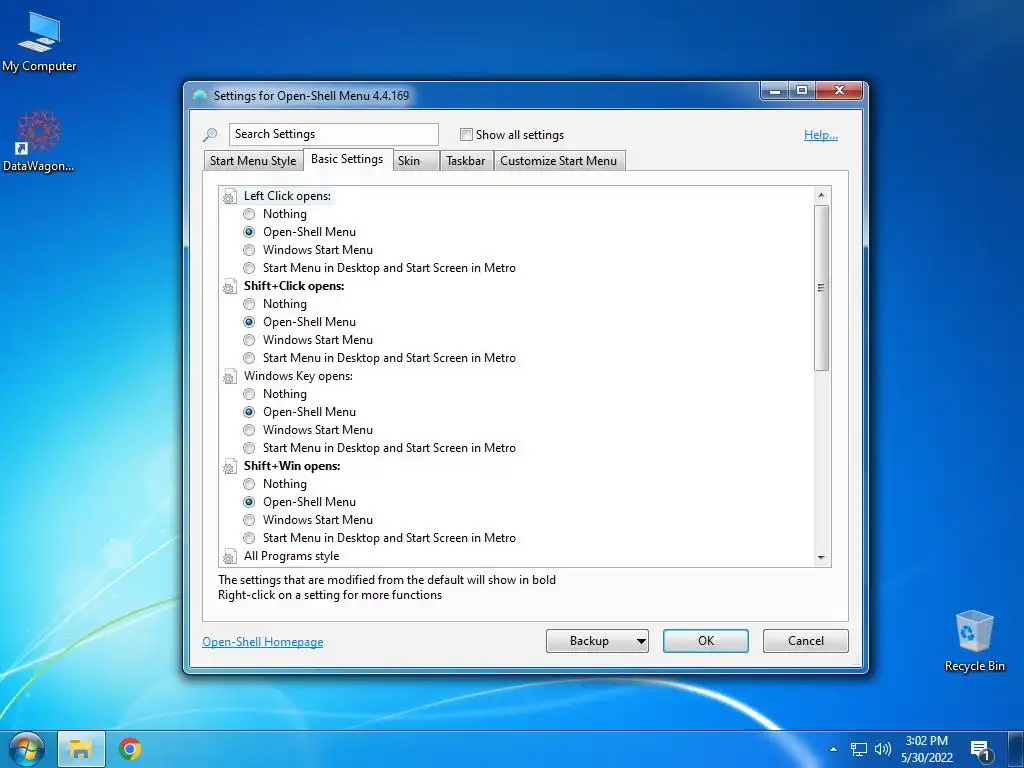
Task: Focus the Search Settings input field
Action: tap(334, 135)
